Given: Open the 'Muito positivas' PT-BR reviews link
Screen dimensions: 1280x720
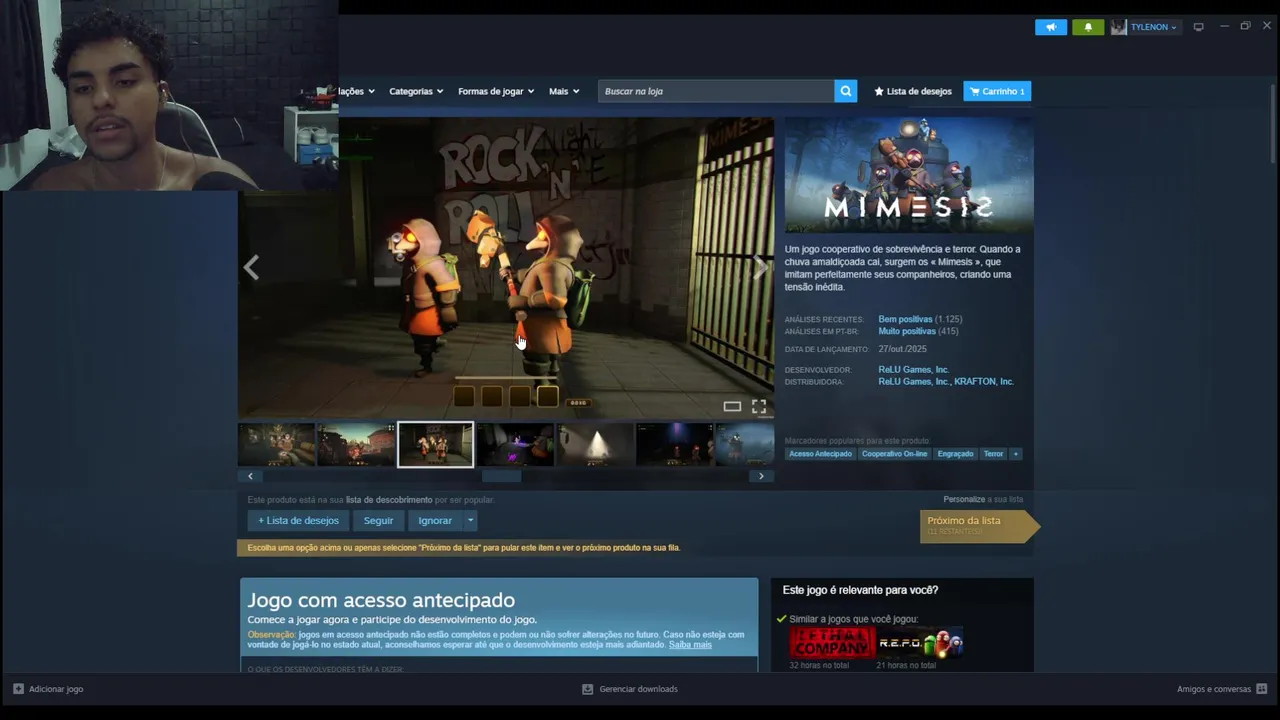Looking at the screenshot, I should (907, 331).
